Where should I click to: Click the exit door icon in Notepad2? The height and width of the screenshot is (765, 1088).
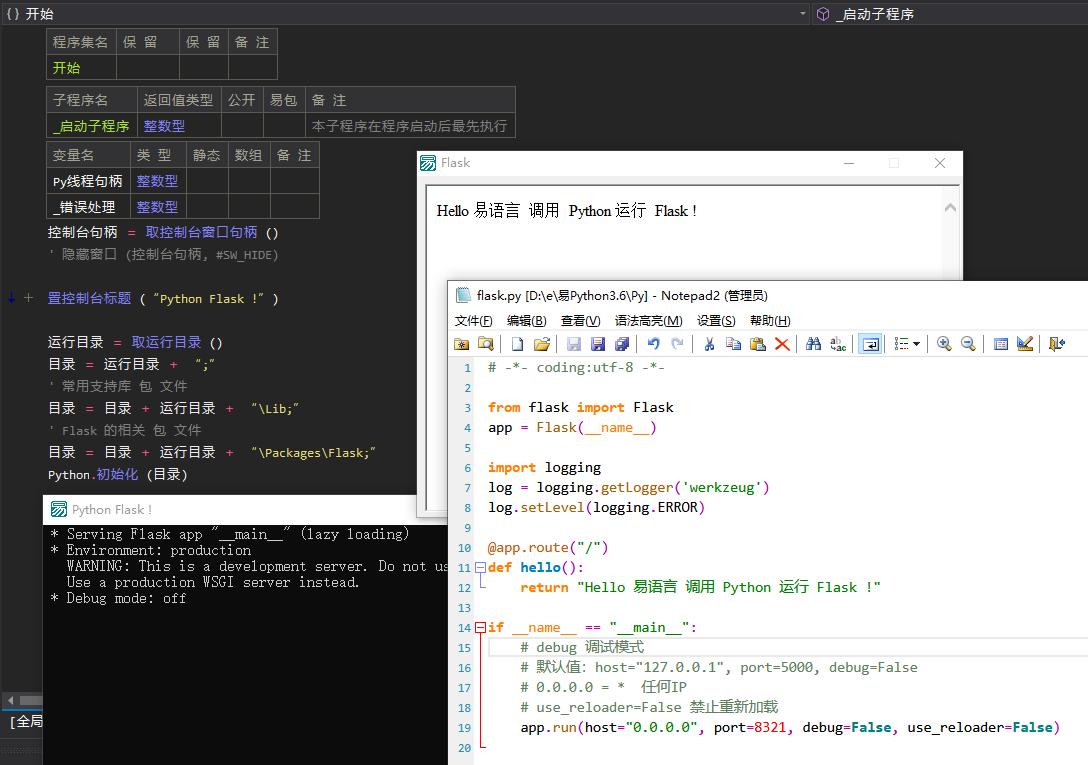point(1056,344)
